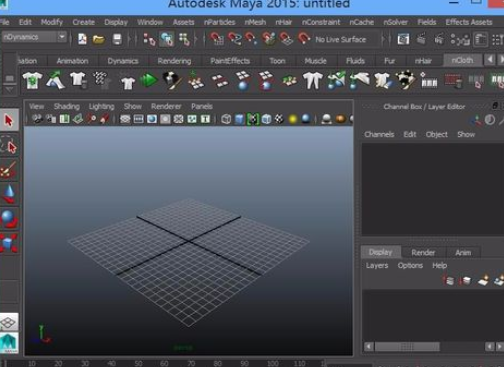The image size is (504, 367).
Task: Pick the Rotate tool with blue sphere
Action: tap(9, 219)
